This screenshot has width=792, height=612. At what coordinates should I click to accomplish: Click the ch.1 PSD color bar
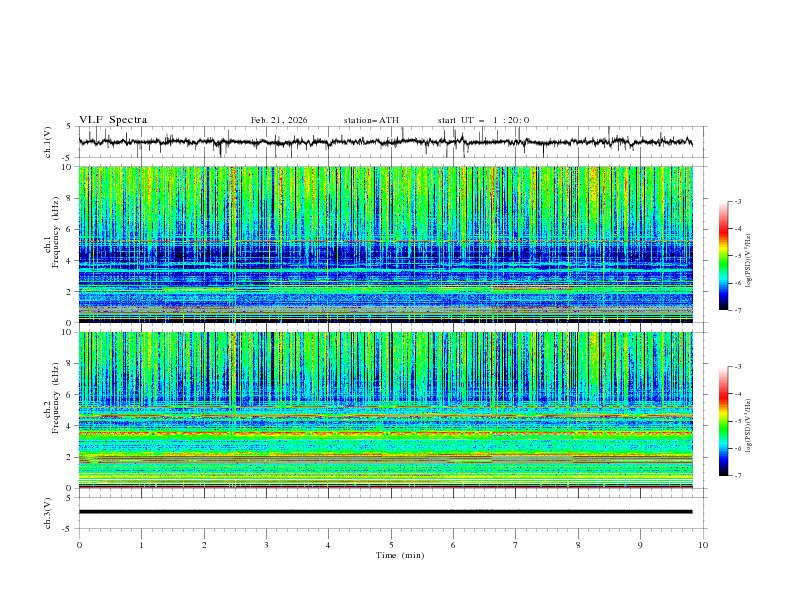pos(724,256)
